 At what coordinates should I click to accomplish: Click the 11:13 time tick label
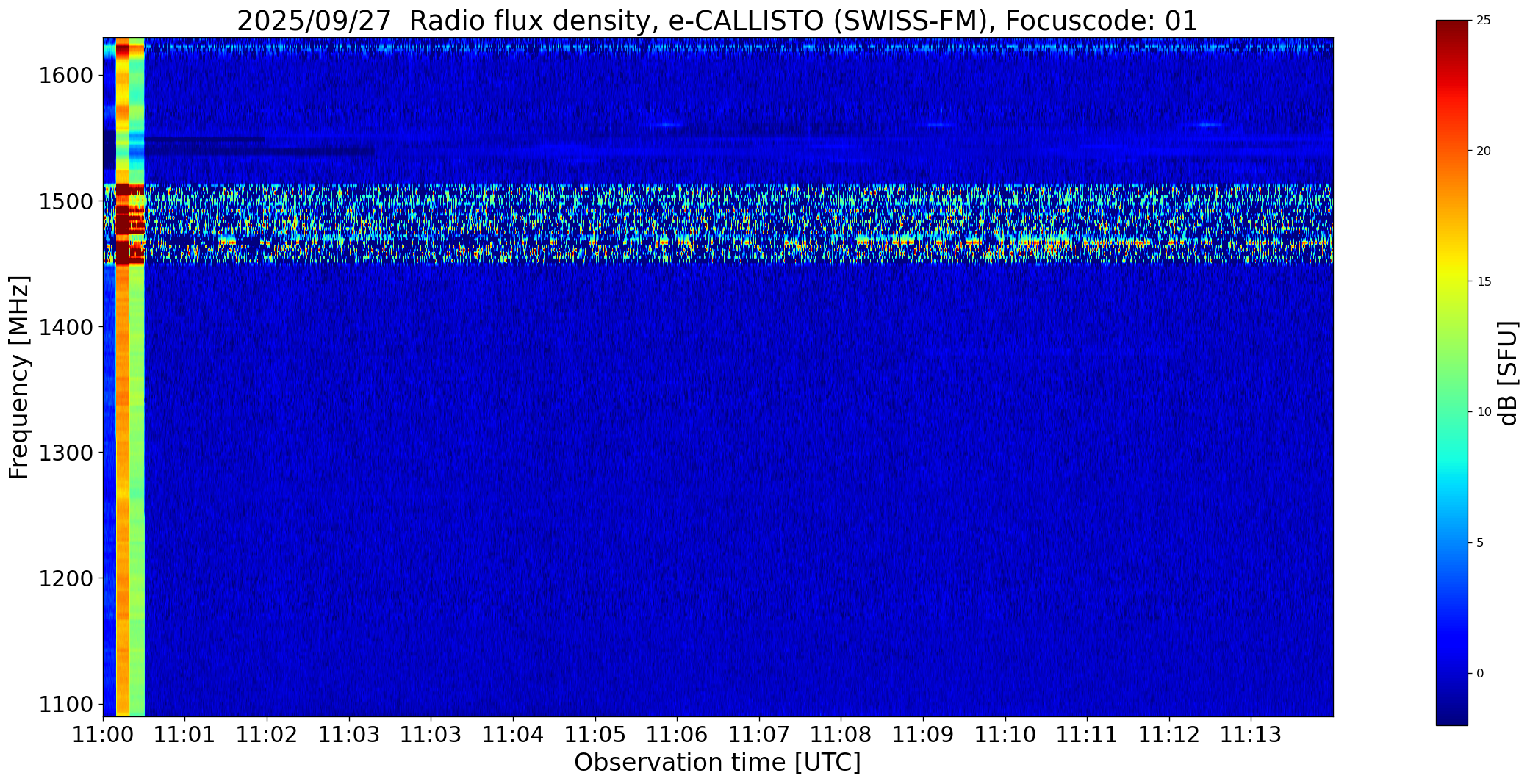tap(1251, 735)
